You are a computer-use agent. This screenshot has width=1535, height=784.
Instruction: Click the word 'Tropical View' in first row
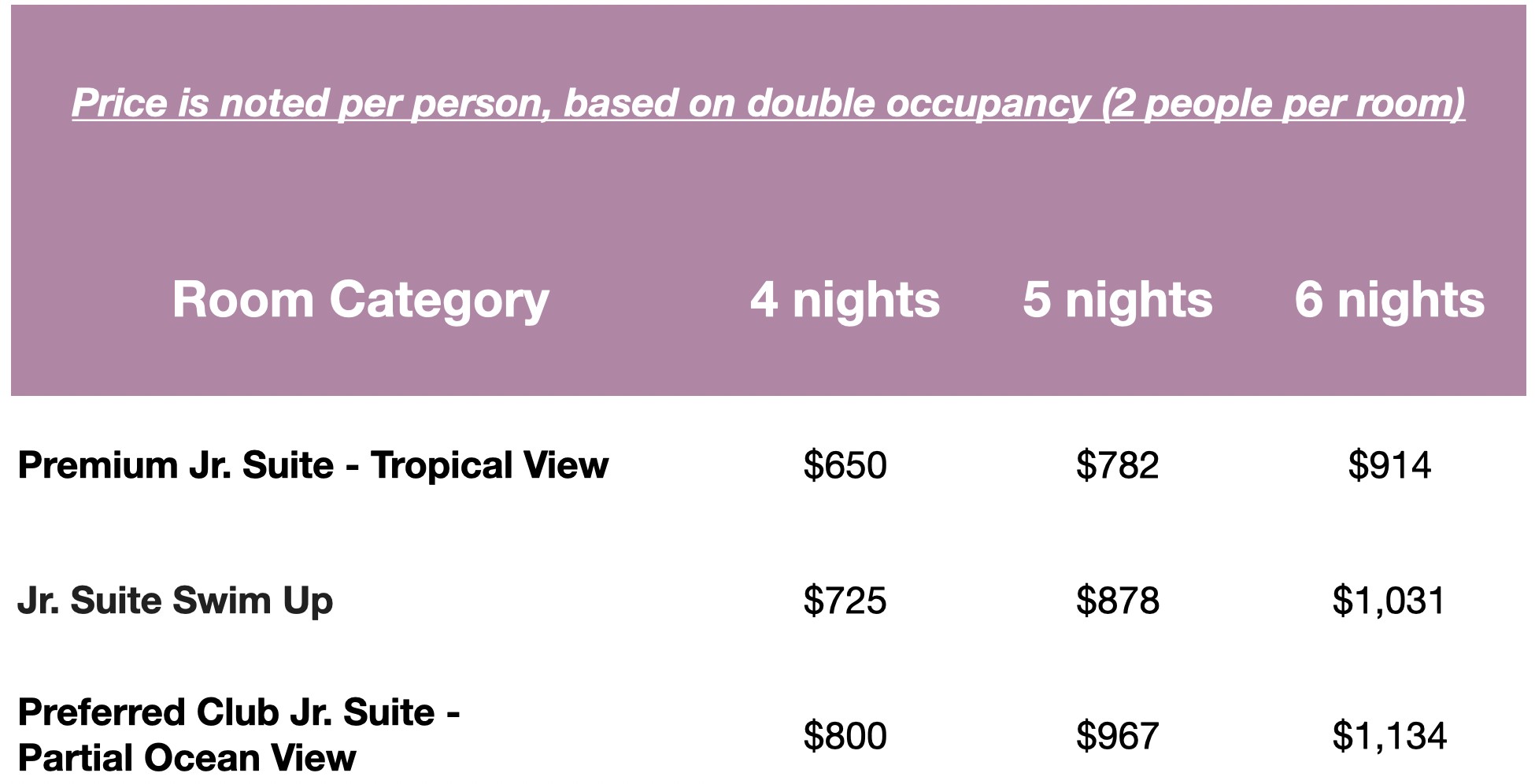tap(490, 464)
